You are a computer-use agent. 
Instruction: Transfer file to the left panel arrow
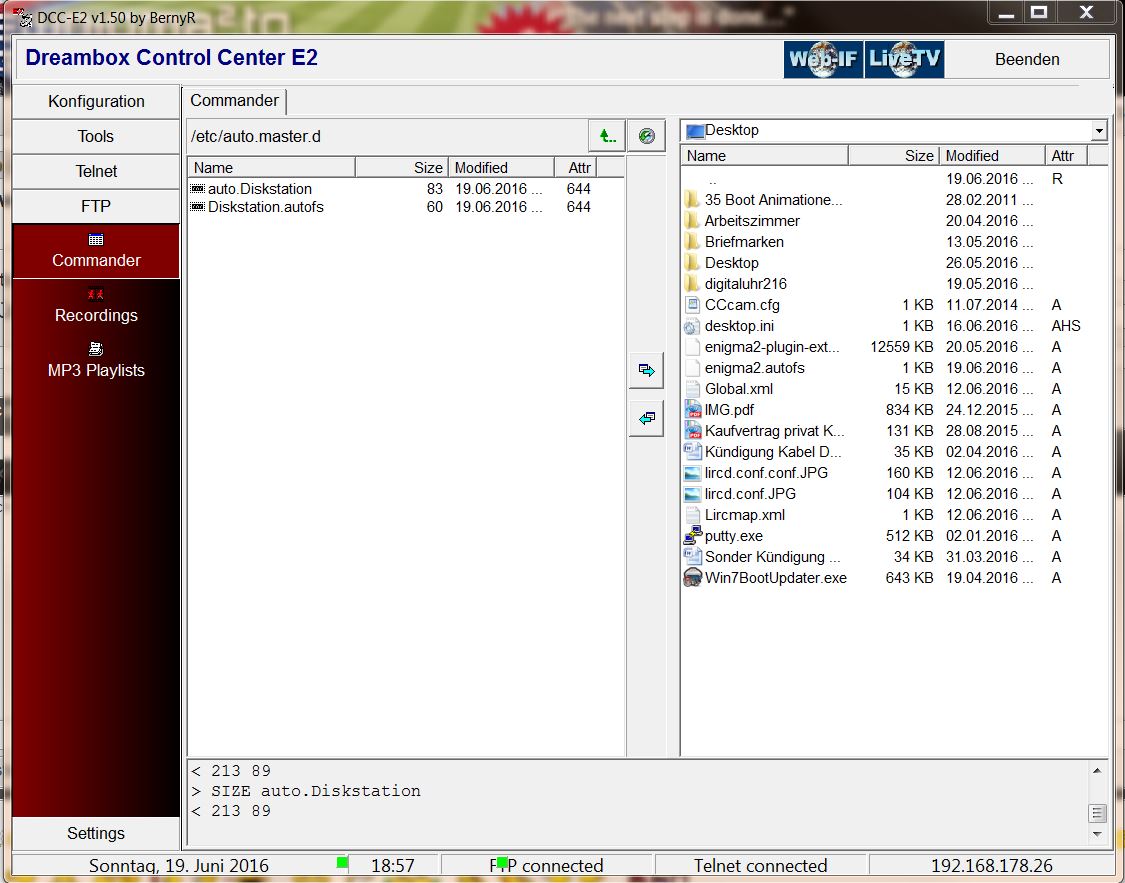[647, 419]
